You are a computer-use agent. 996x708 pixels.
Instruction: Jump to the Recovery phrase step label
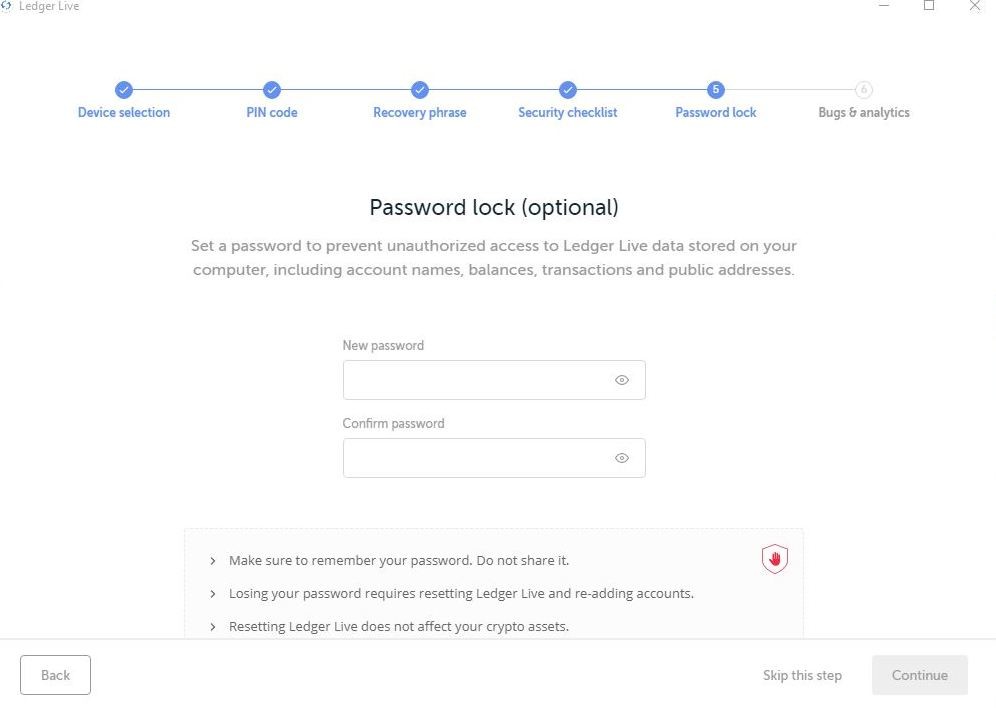pyautogui.click(x=420, y=113)
